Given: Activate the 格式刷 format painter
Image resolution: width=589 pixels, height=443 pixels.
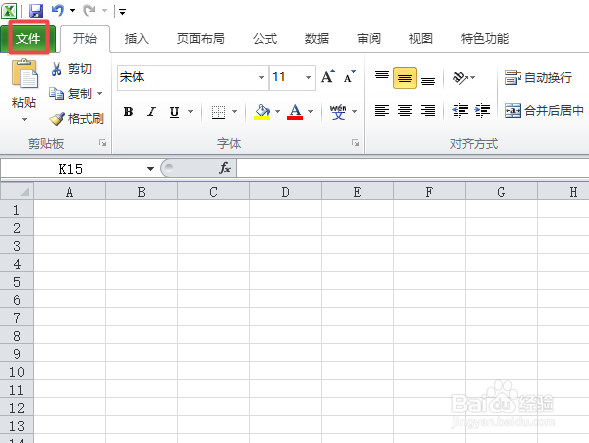Looking at the screenshot, I should (77, 119).
